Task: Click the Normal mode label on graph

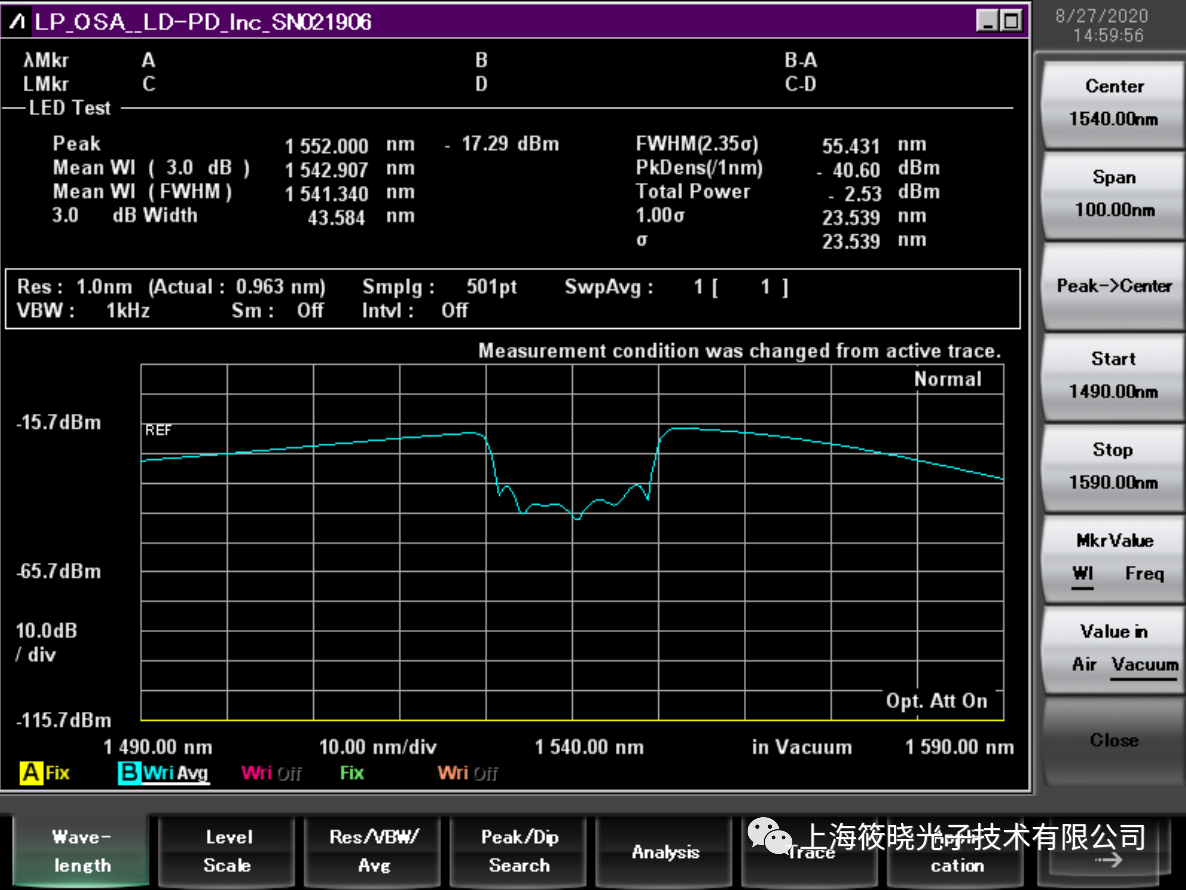Action: click(x=948, y=379)
